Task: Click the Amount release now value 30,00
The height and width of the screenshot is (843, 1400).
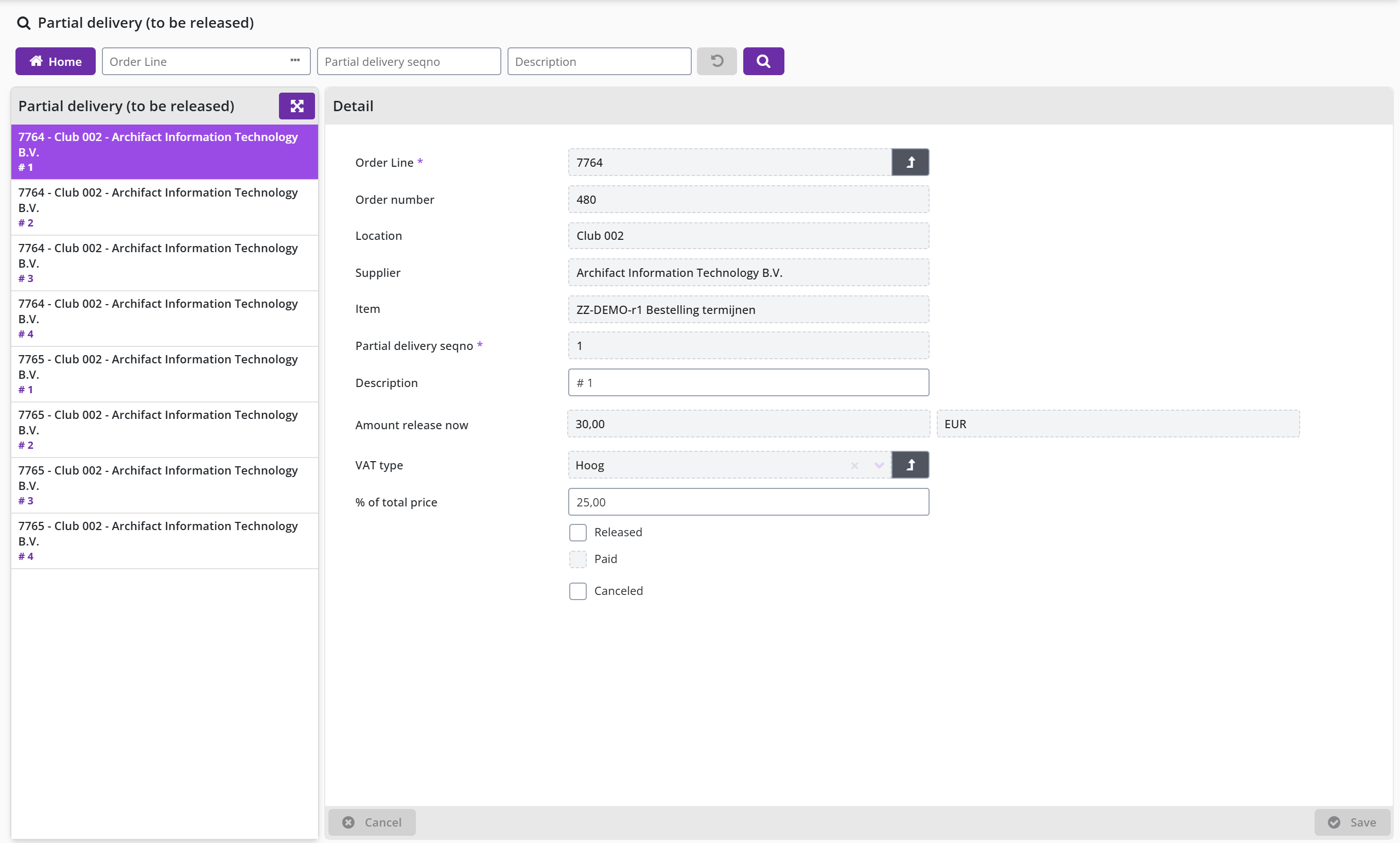Action: coord(748,424)
